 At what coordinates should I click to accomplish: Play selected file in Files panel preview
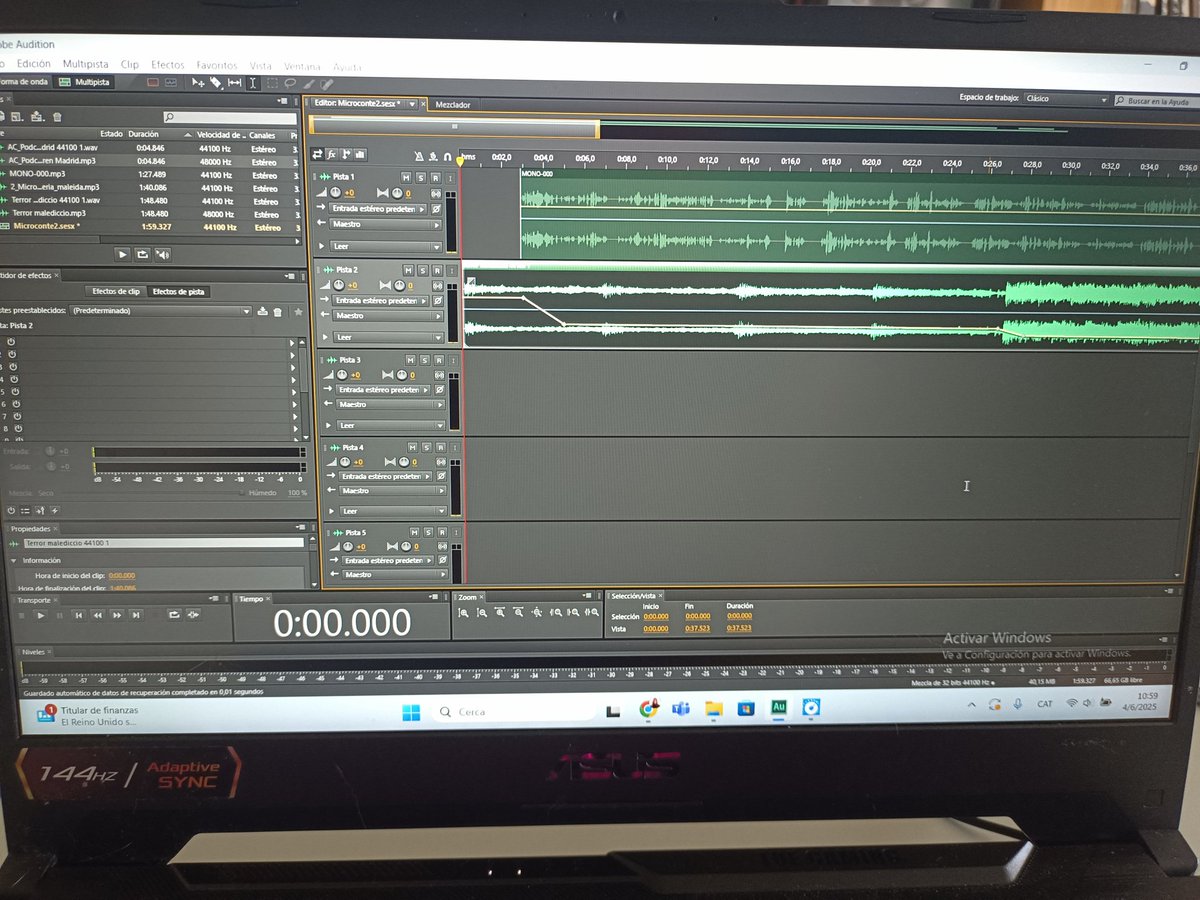click(x=123, y=254)
